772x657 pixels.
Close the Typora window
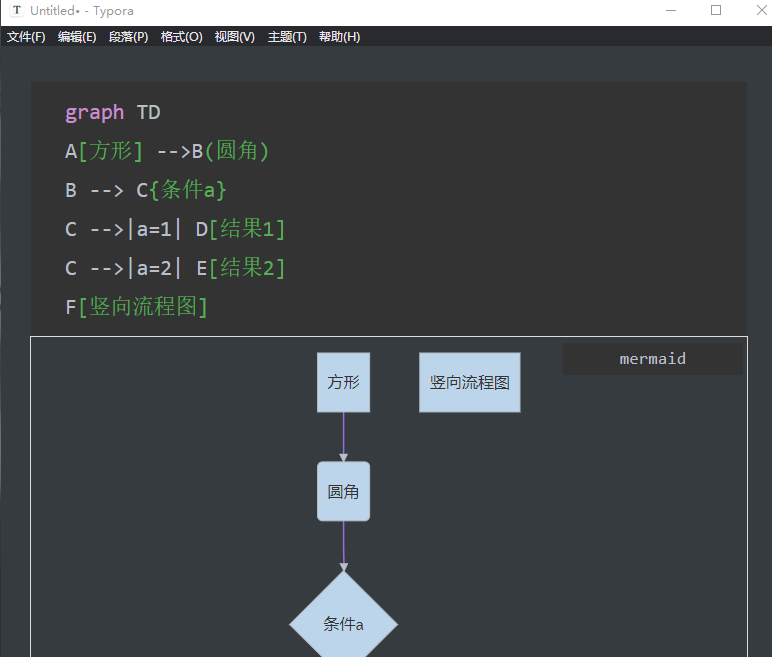pos(761,10)
